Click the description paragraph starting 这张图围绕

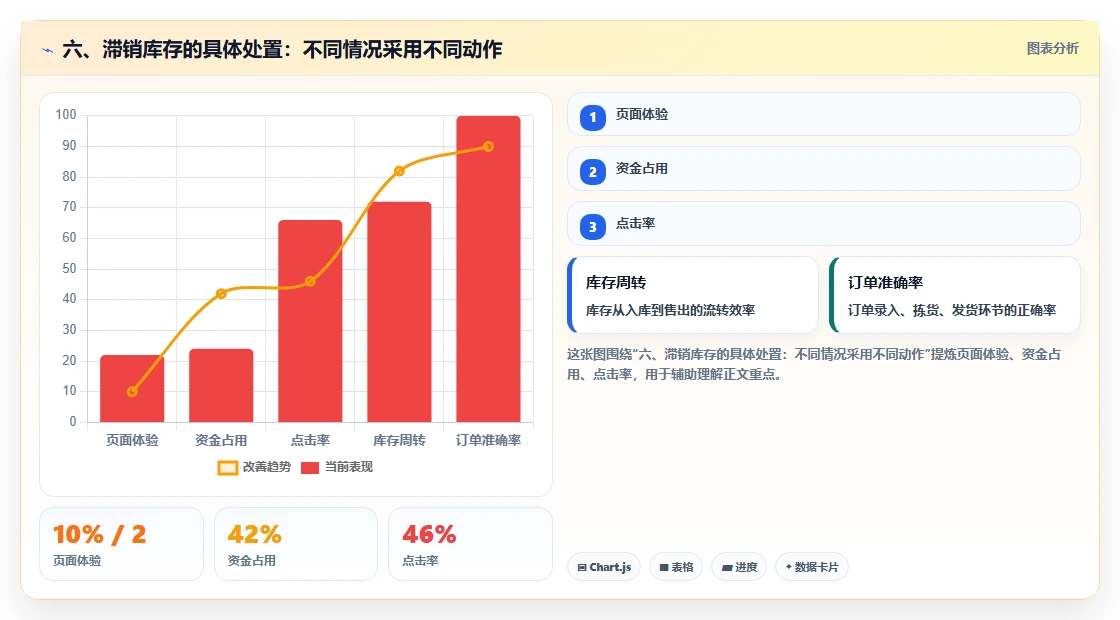point(814,364)
